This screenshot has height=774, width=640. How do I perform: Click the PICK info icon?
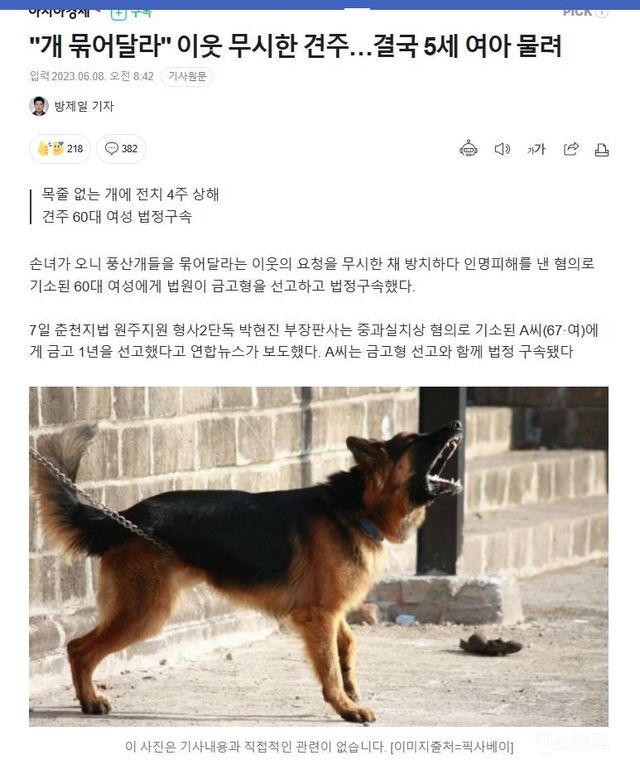point(601,13)
